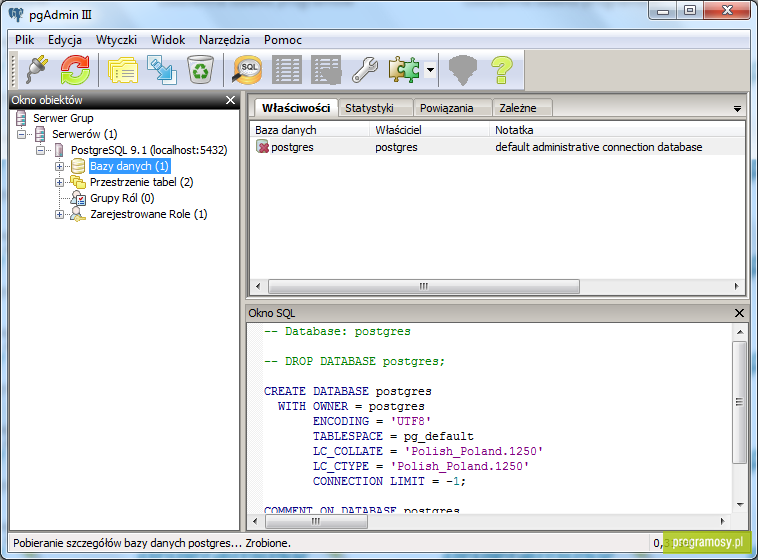Close the Okno SQL panel
This screenshot has width=758, height=560.
(739, 313)
